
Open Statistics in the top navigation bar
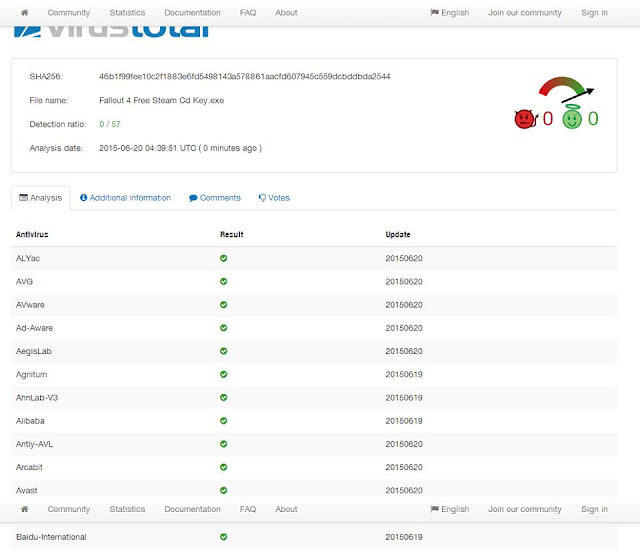pyautogui.click(x=127, y=13)
